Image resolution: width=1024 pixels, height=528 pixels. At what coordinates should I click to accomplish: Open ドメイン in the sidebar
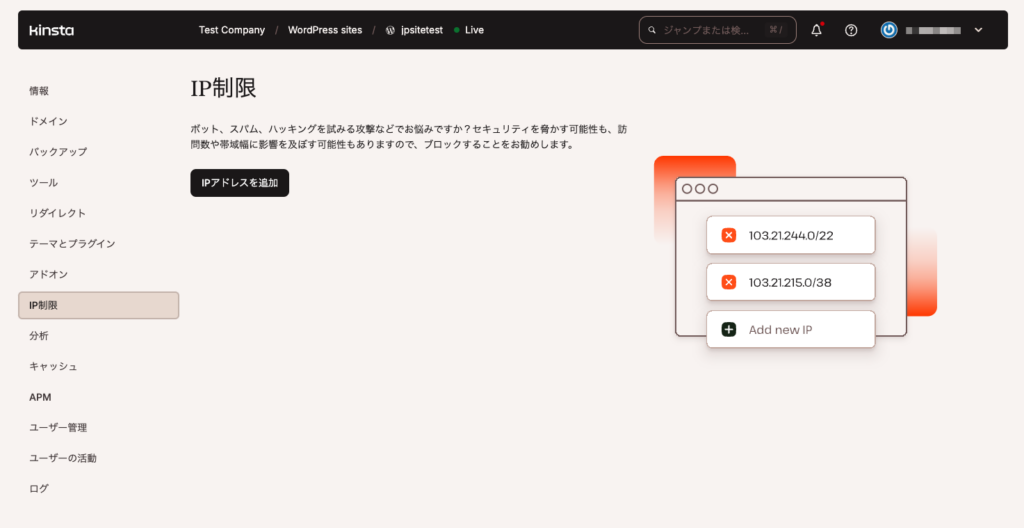(x=48, y=121)
